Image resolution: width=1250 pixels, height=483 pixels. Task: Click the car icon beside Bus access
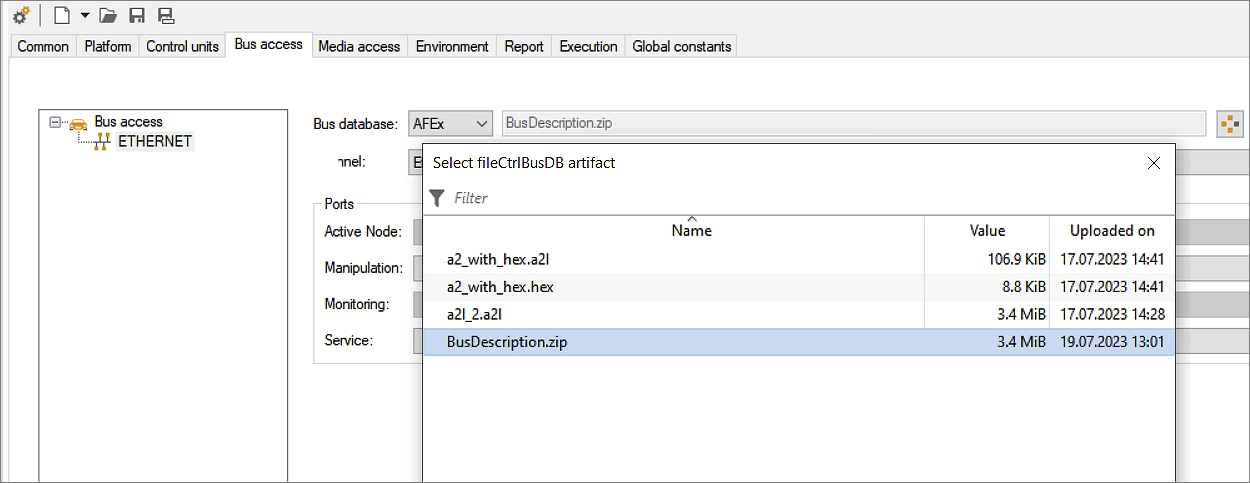tap(78, 123)
